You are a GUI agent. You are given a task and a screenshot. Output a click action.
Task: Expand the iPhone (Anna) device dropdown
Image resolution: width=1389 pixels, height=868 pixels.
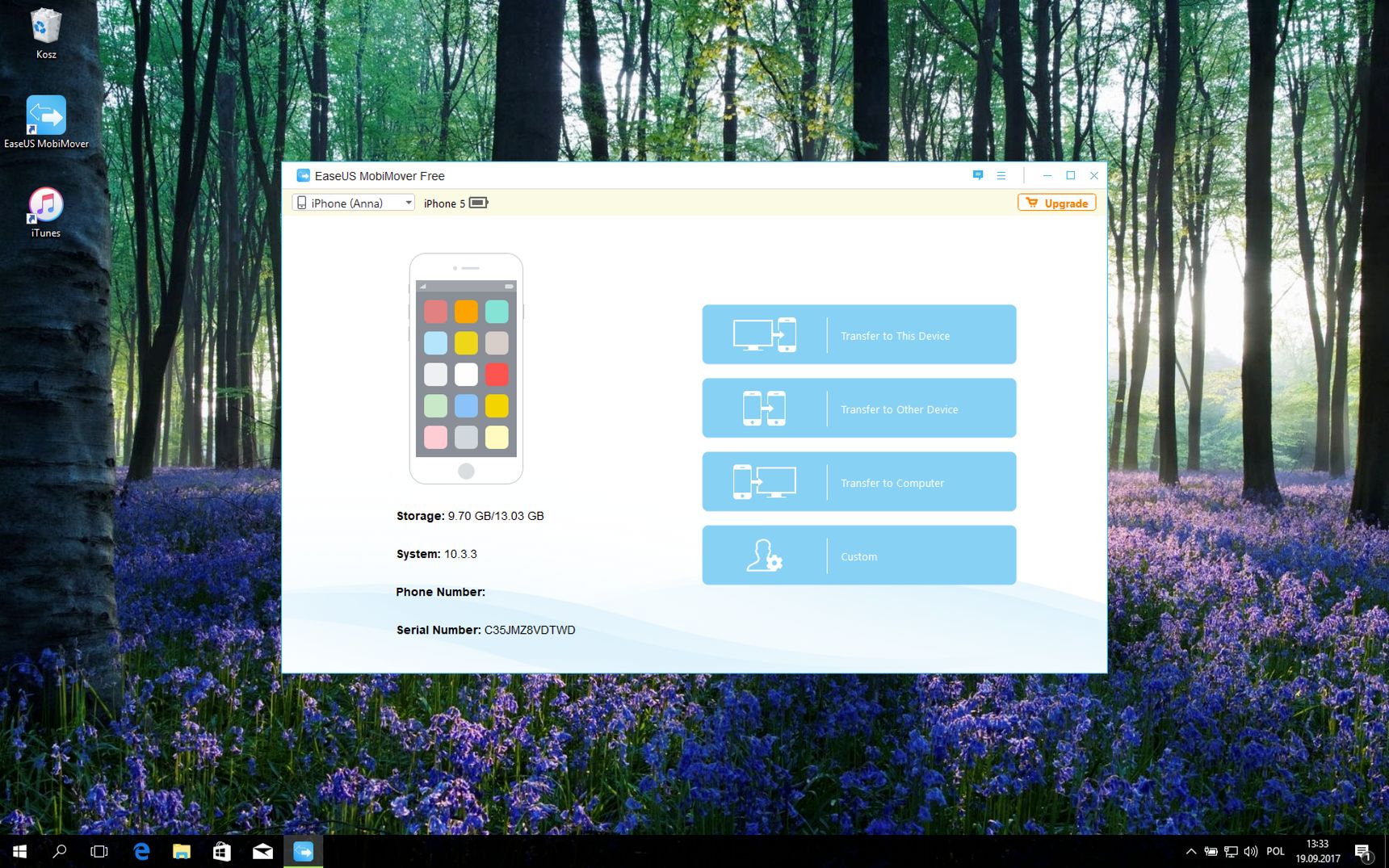click(x=354, y=203)
